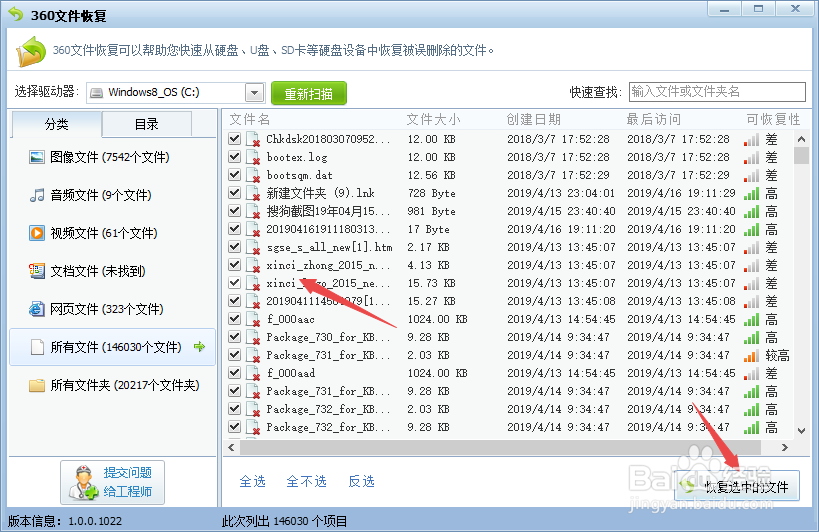Sort by 文件大小 column header
The height and width of the screenshot is (532, 819).
click(433, 120)
